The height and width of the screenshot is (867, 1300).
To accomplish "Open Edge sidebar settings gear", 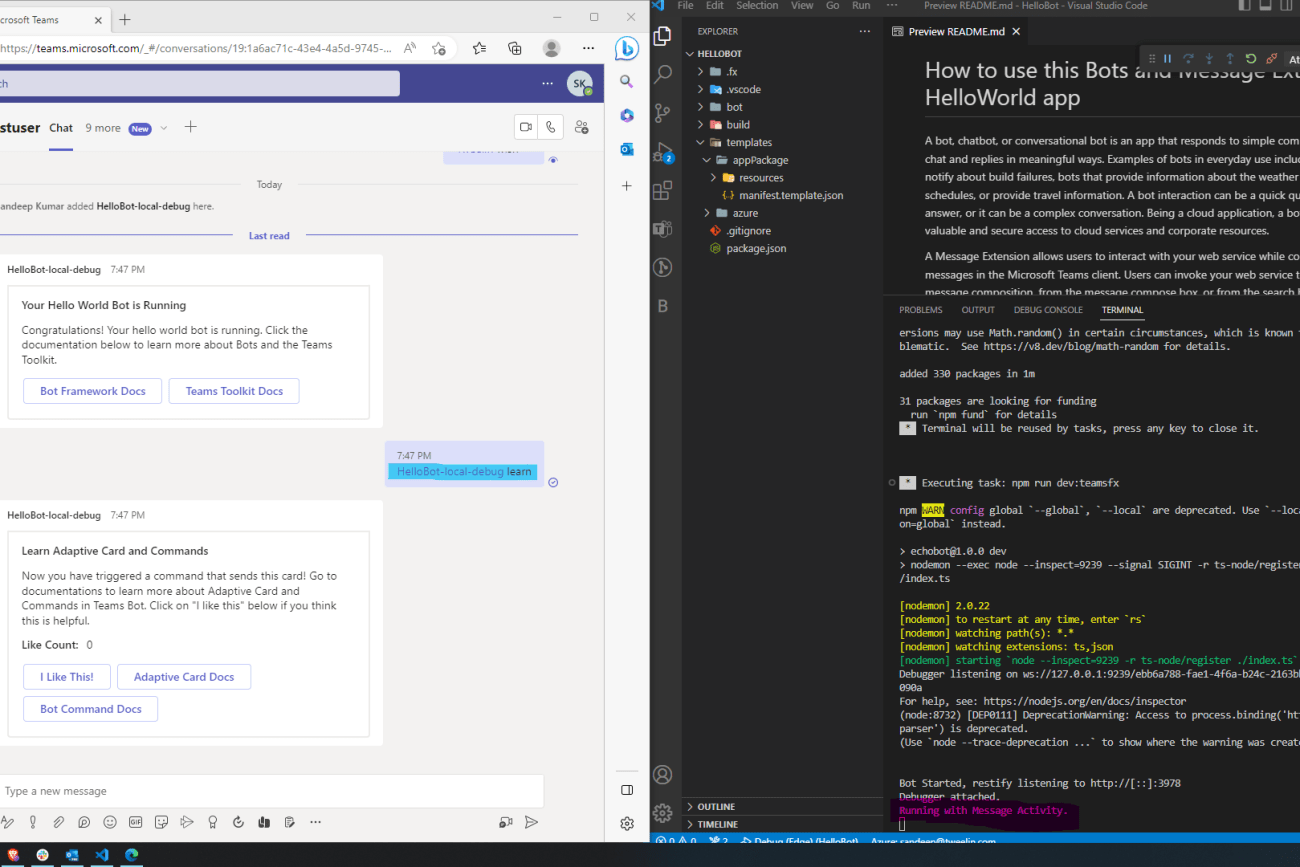I will point(627,823).
